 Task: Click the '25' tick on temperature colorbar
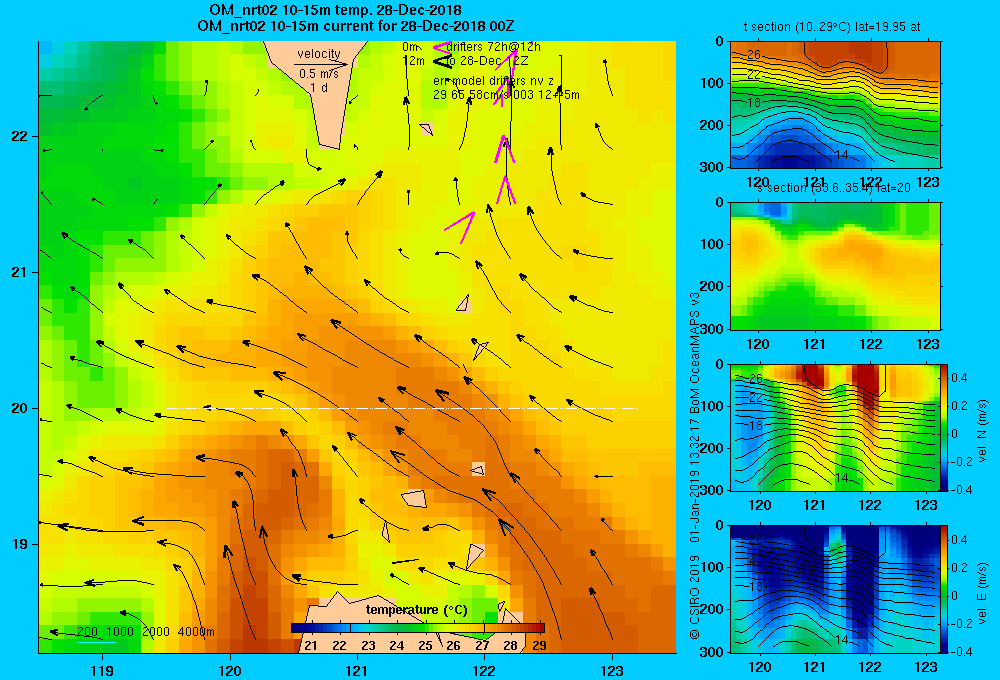[x=425, y=646]
